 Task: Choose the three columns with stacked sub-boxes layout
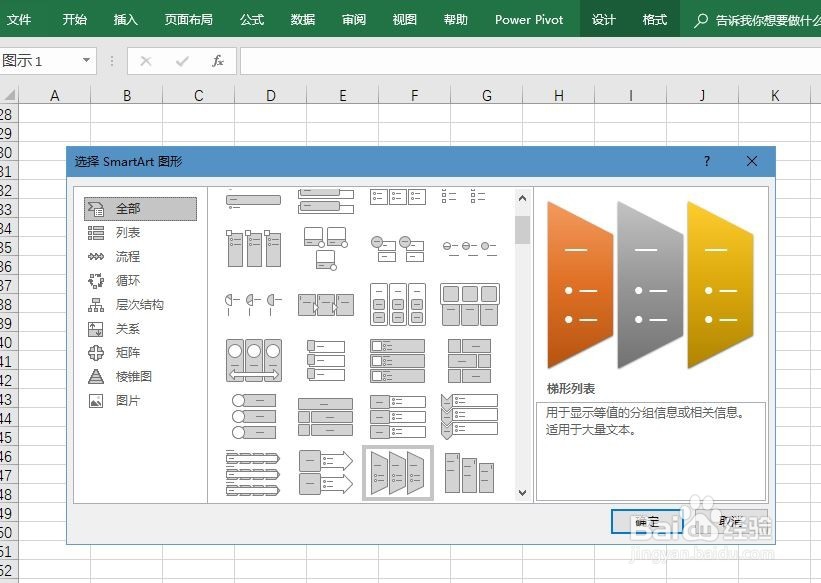pos(397,304)
